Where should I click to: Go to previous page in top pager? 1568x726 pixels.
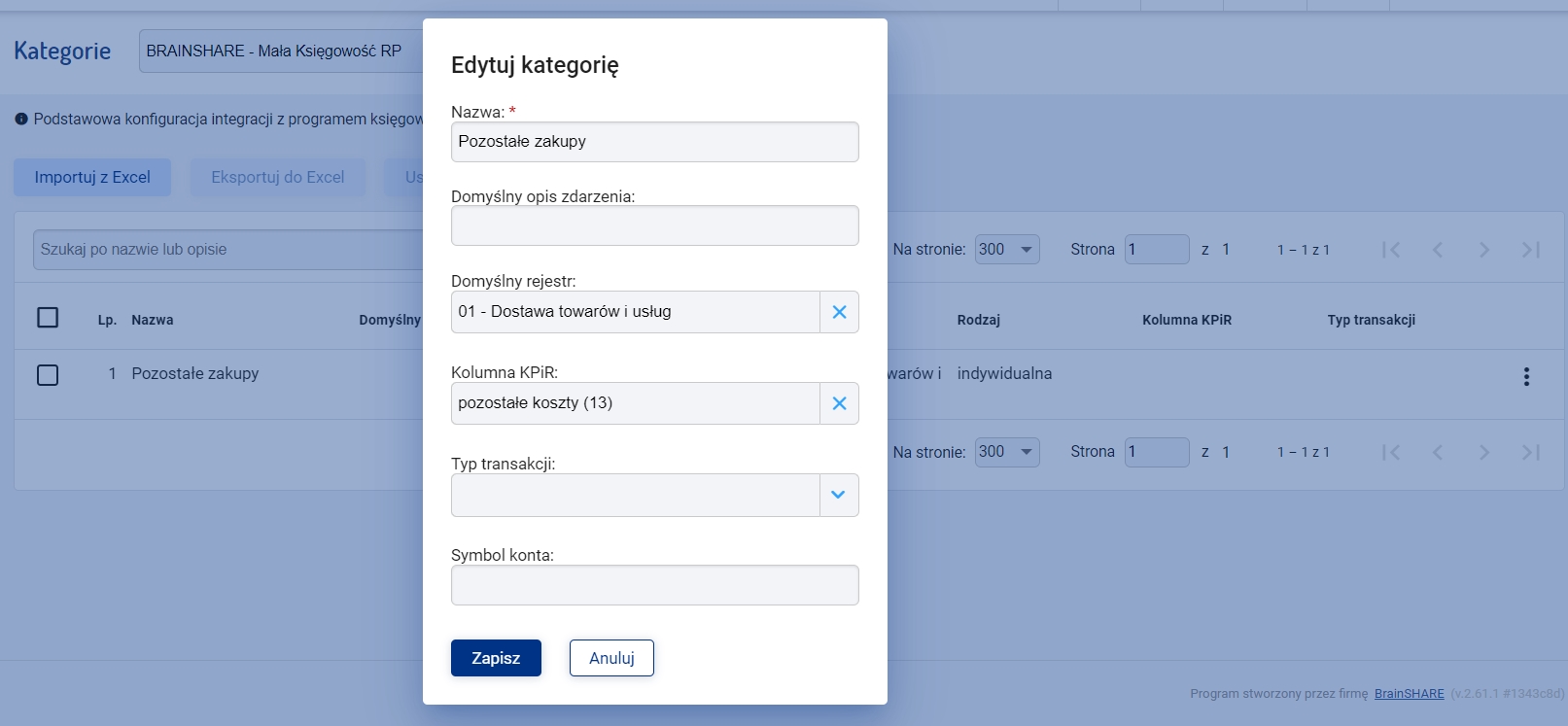[x=1438, y=250]
